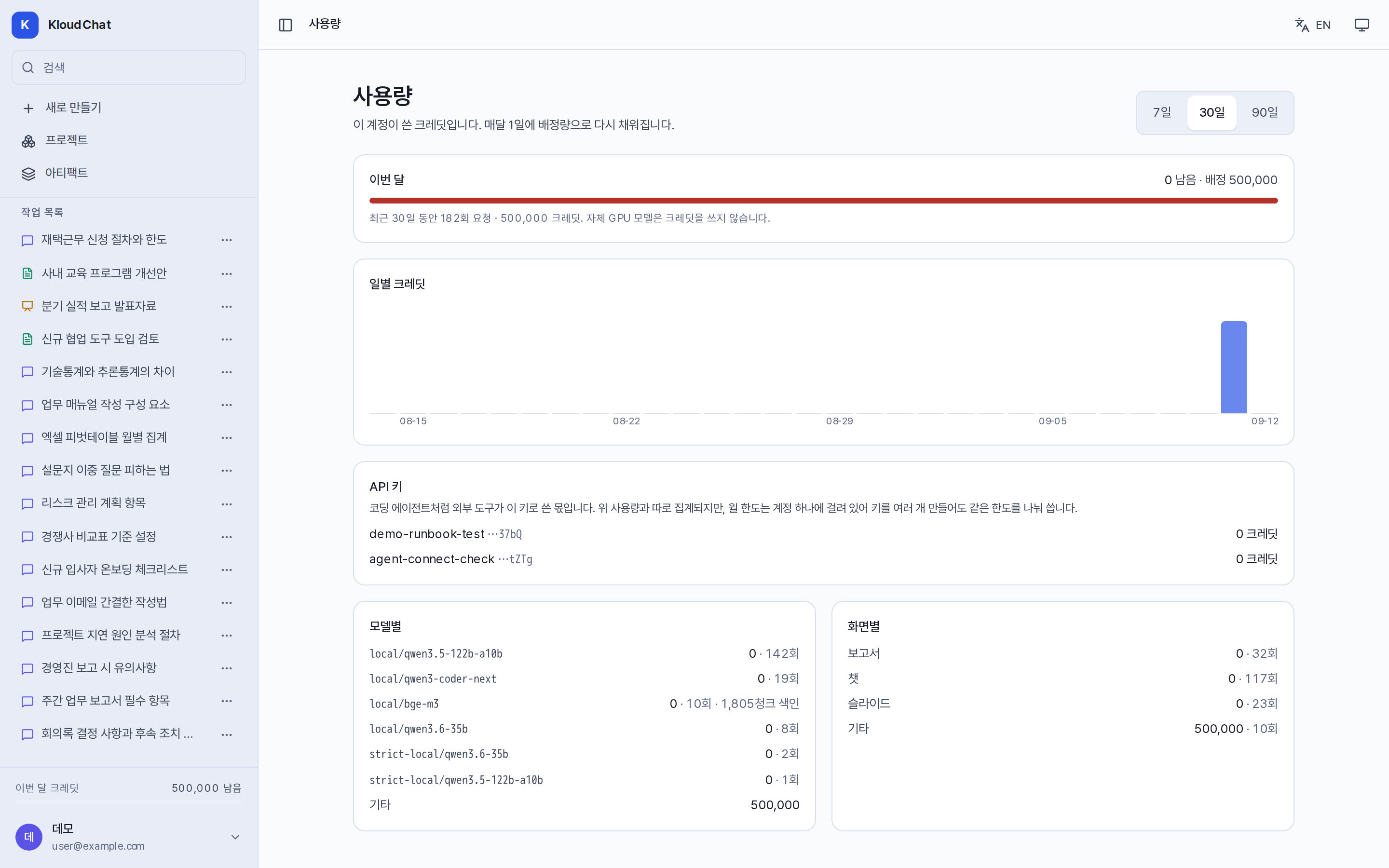Click the display theme monitor icon
This screenshot has height=868, width=1389.
[x=1362, y=25]
